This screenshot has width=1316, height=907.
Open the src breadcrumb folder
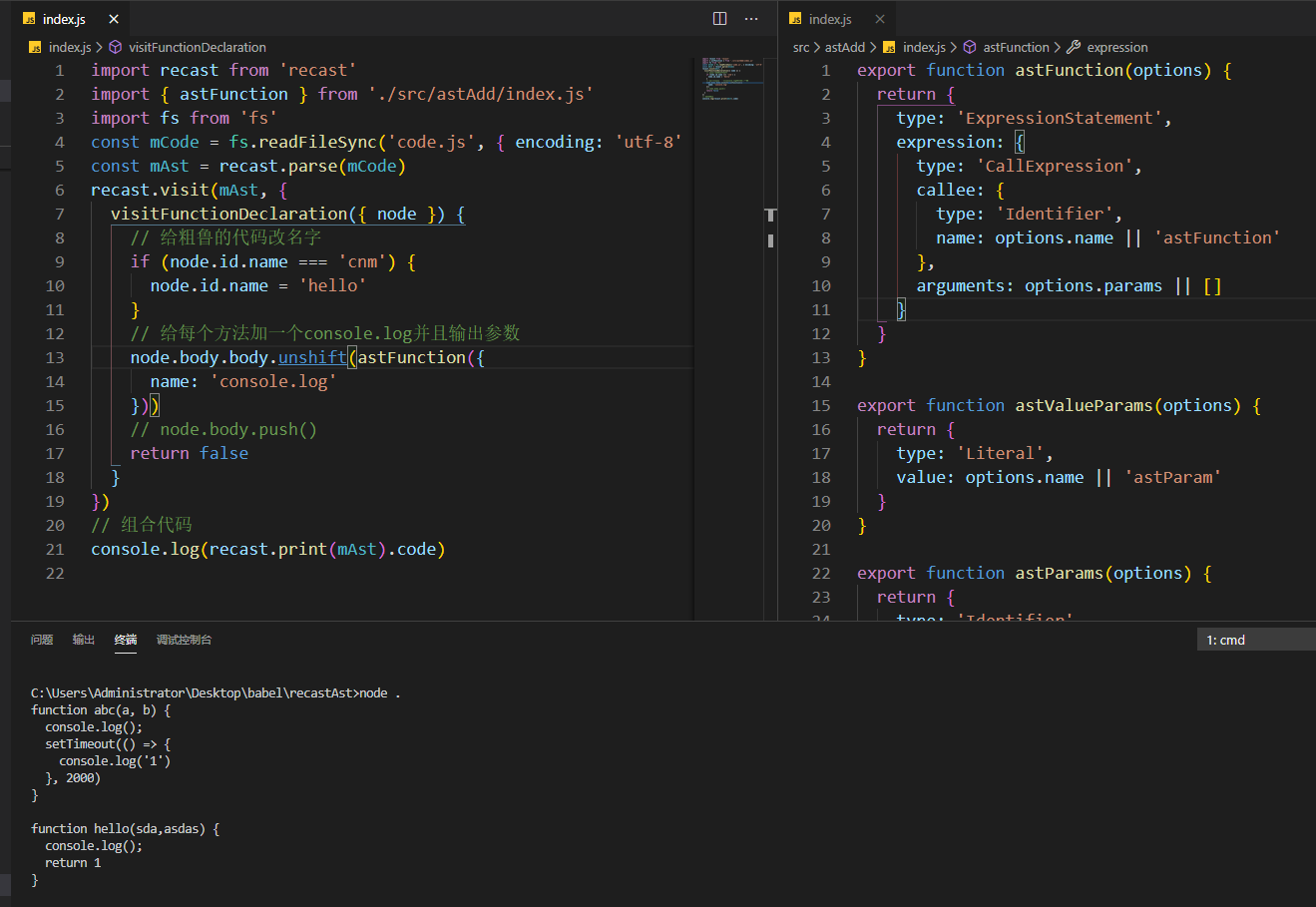pos(801,47)
